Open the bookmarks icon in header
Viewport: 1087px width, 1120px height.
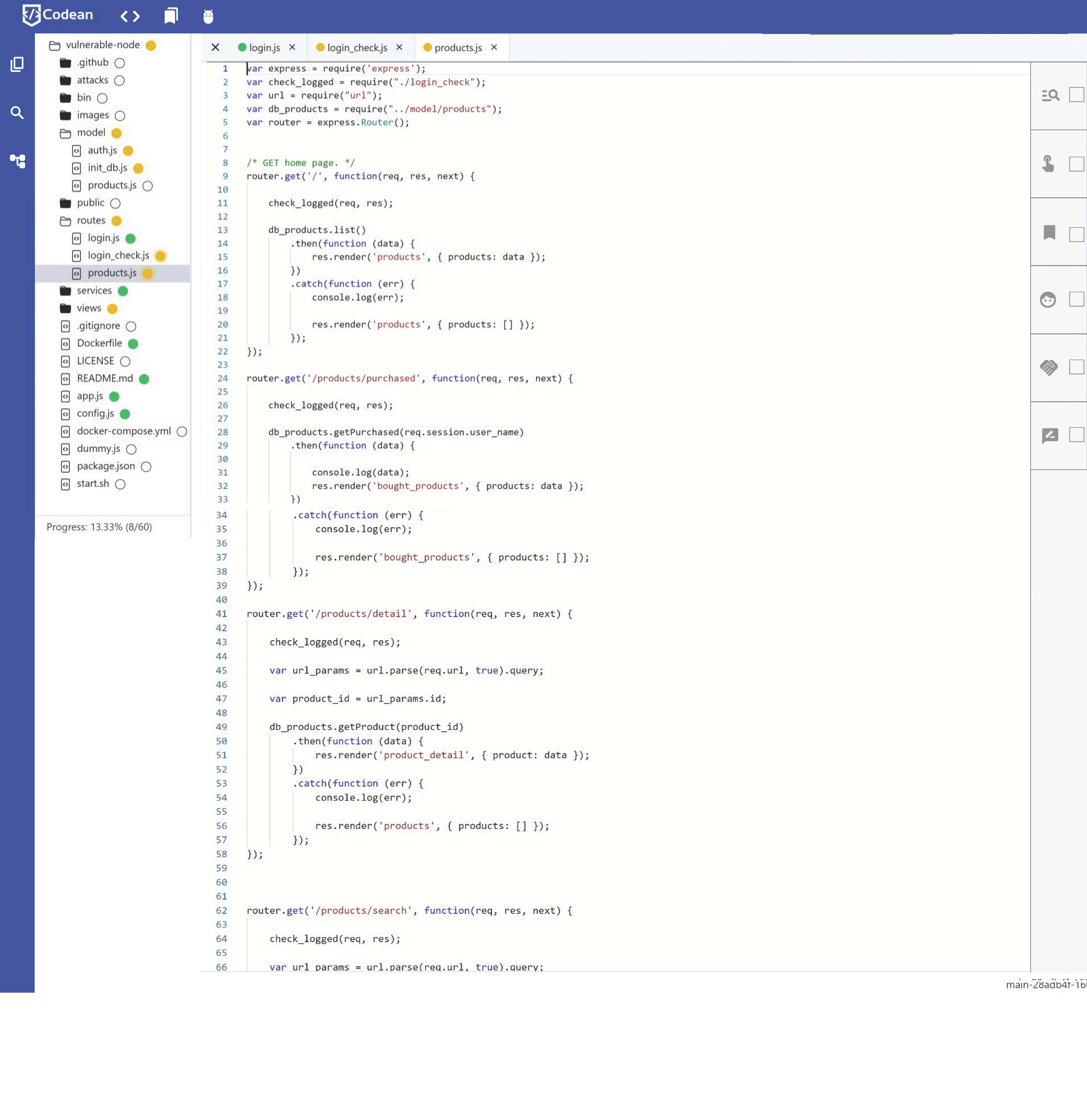click(x=171, y=16)
